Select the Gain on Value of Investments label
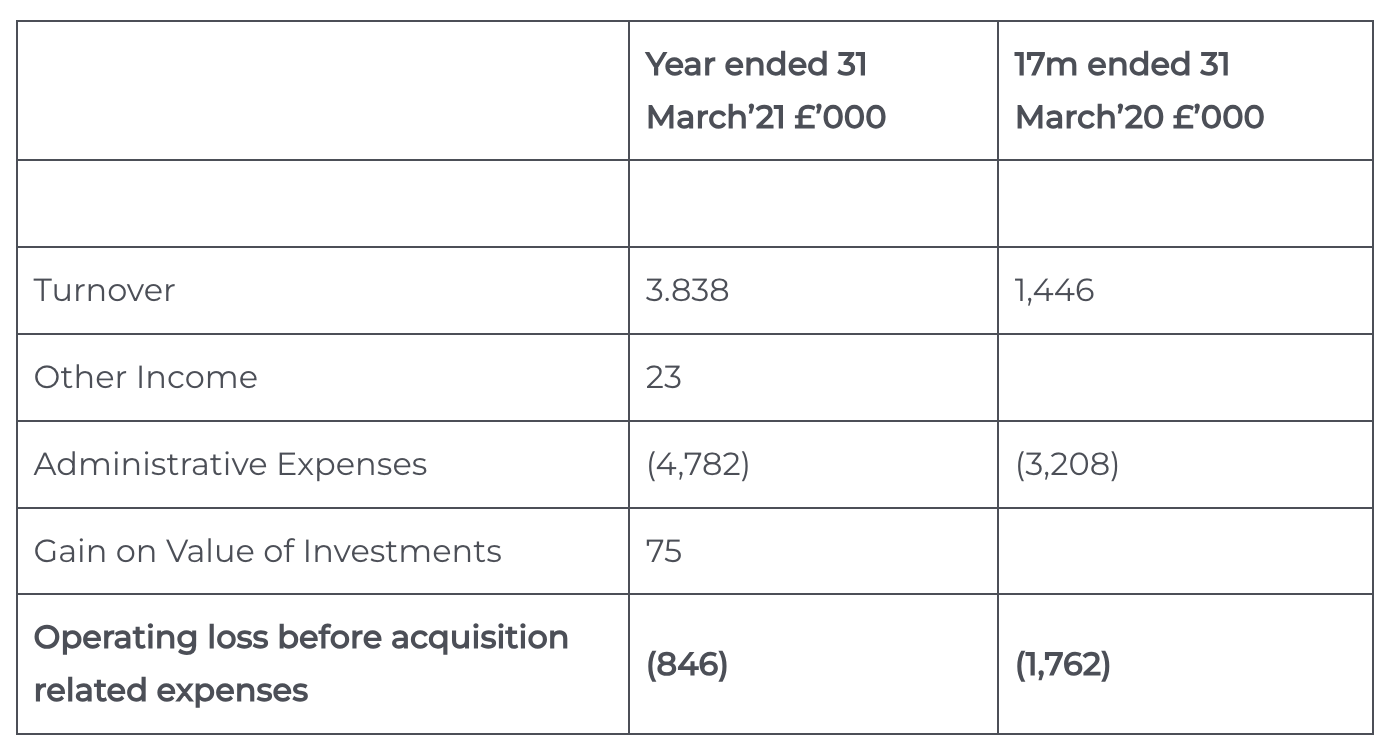The width and height of the screenshot is (1388, 748). 267,552
